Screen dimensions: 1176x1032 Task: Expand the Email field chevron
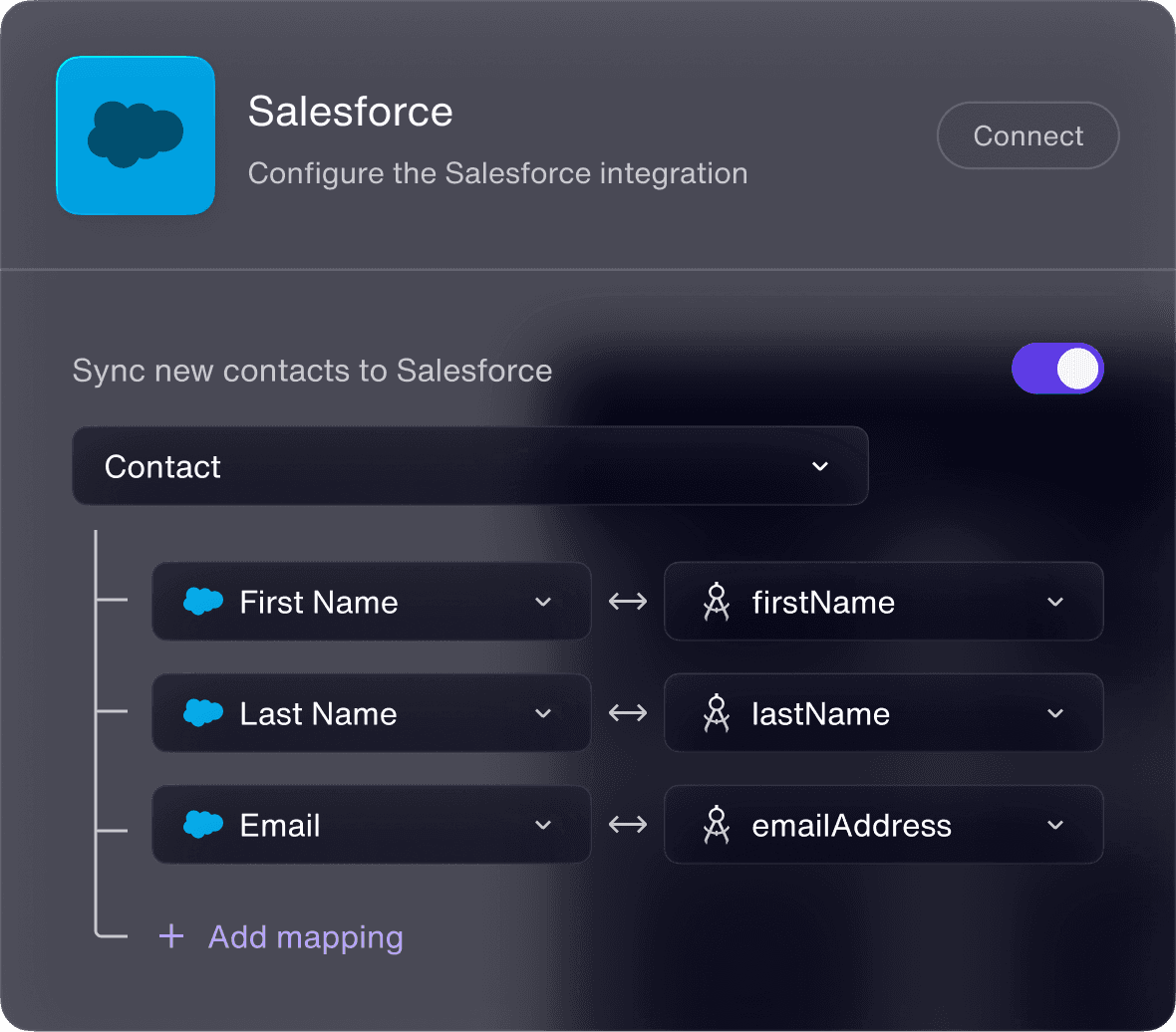click(x=543, y=825)
